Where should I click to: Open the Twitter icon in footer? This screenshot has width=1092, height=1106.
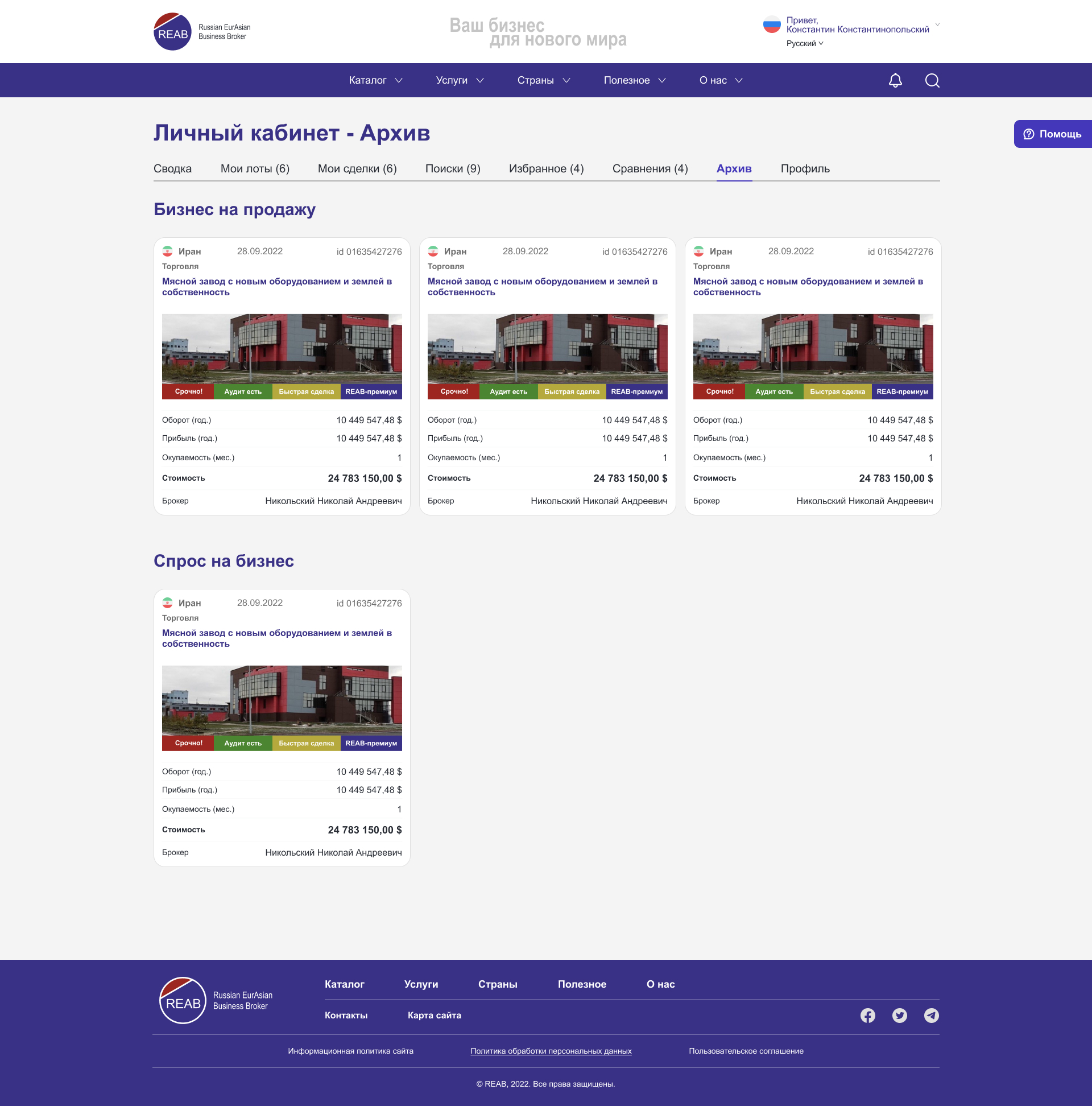pyautogui.click(x=899, y=1016)
